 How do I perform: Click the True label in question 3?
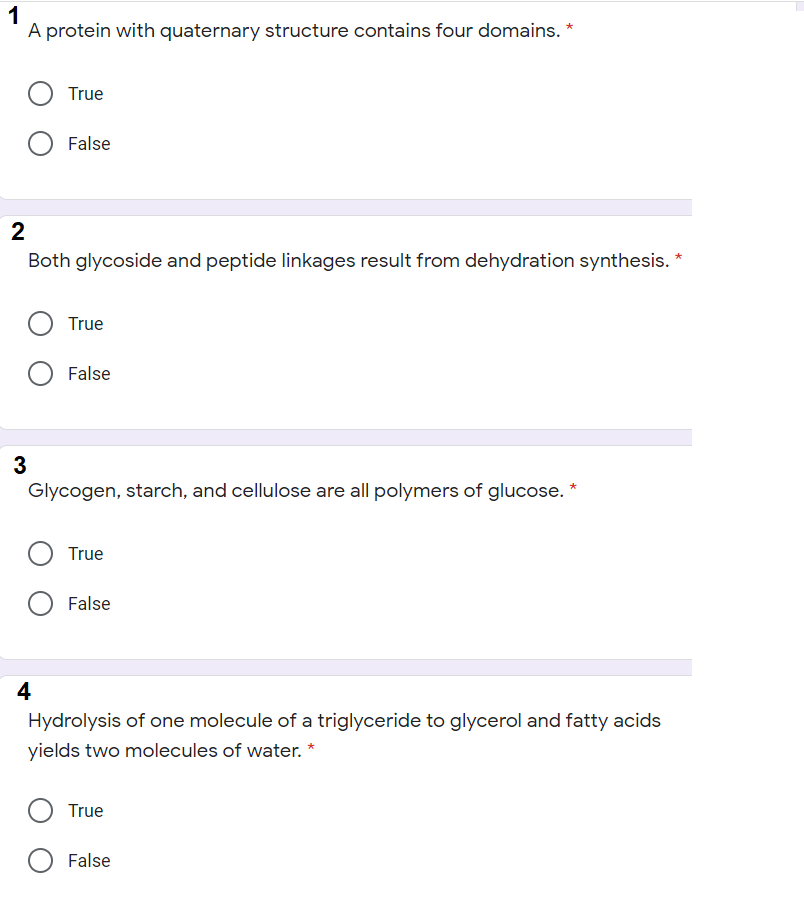coord(86,553)
